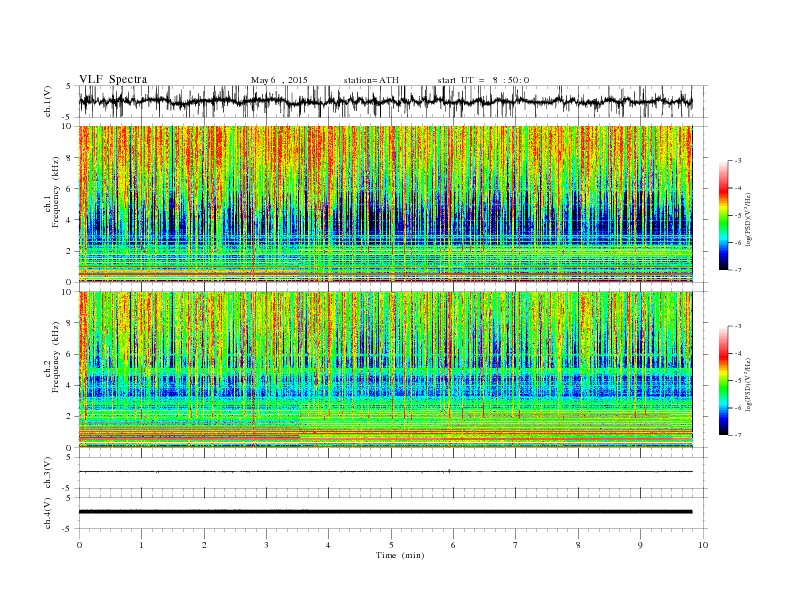
Task: Click the "2" kHz tick of ch.1 spectrogram
Action: (69, 251)
